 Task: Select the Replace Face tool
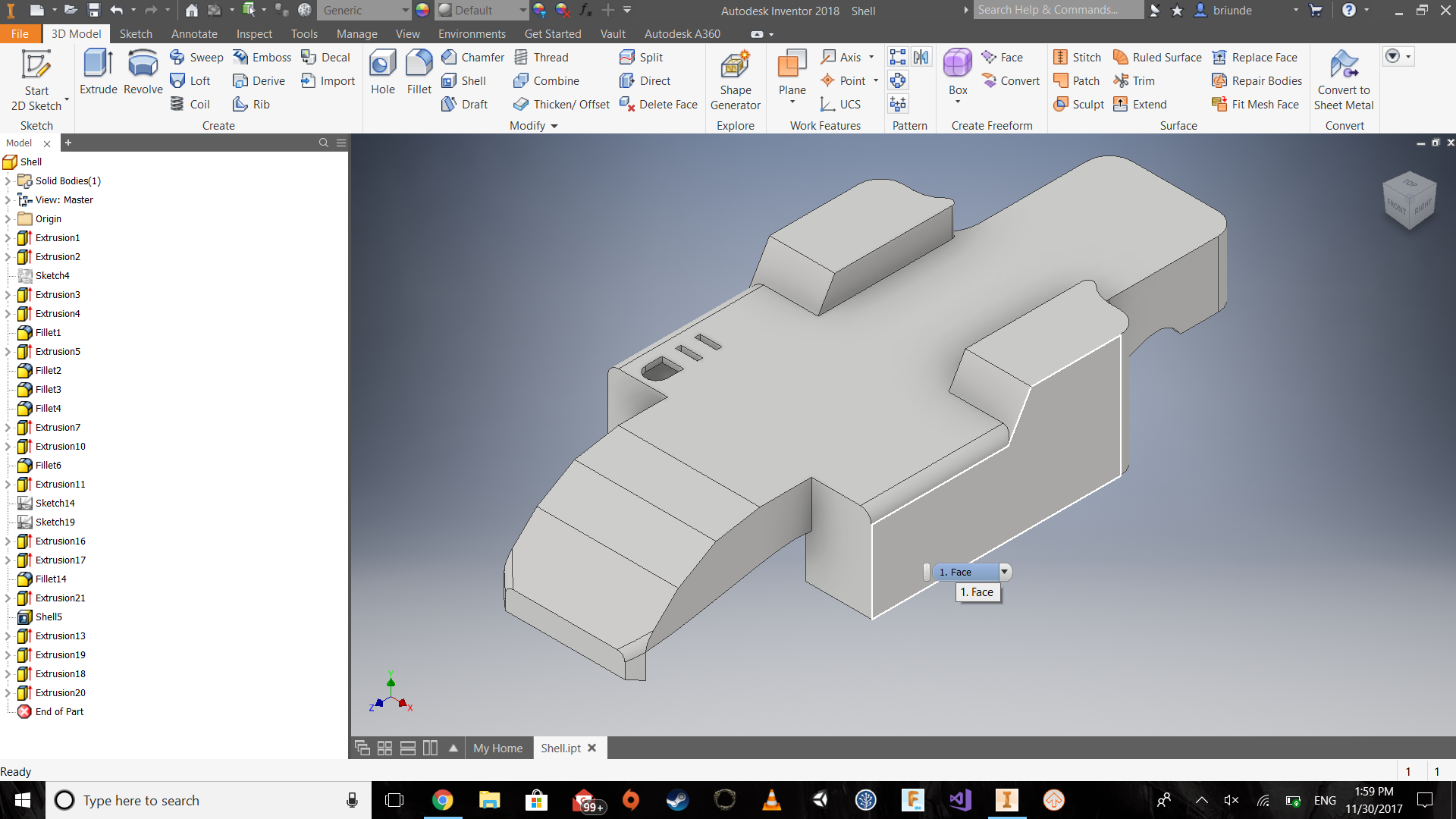[x=1254, y=57]
